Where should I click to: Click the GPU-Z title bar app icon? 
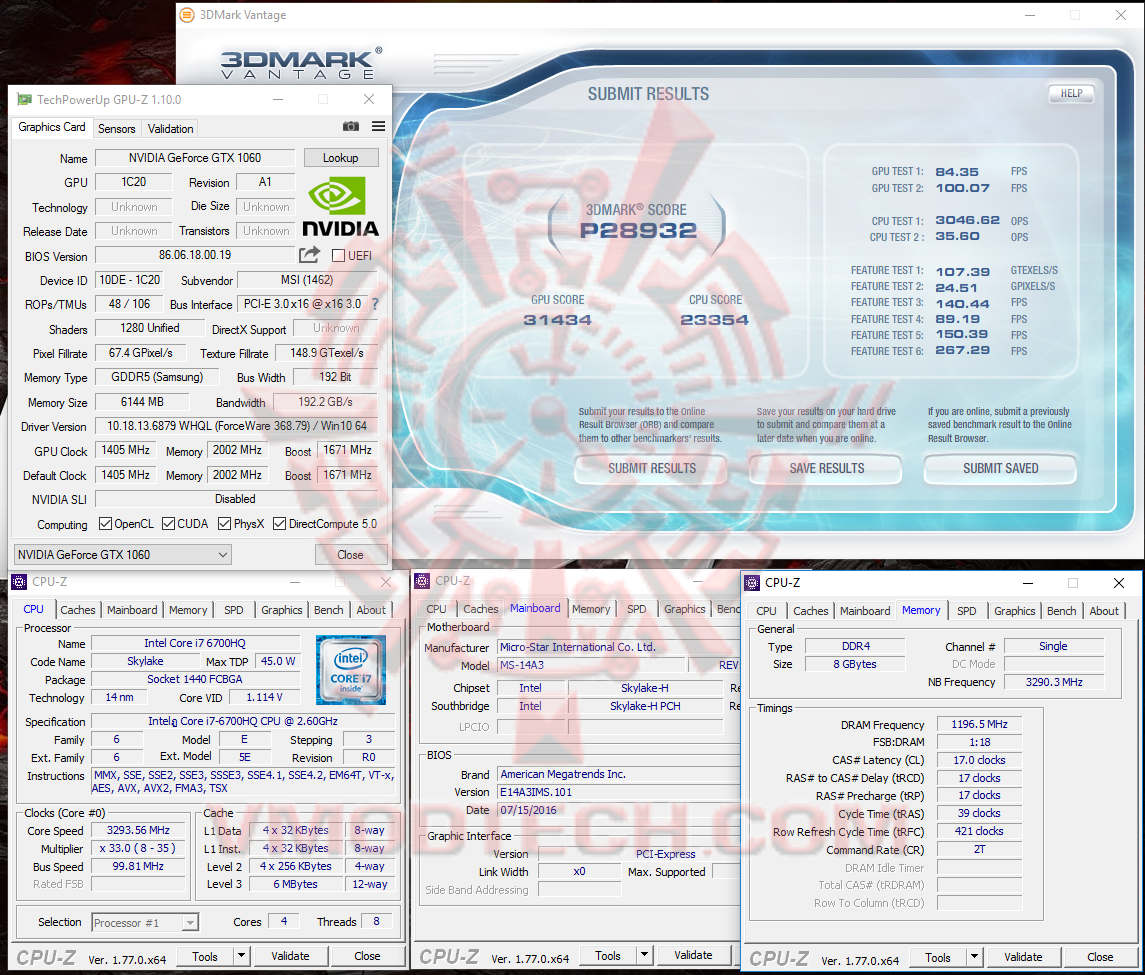pos(25,99)
